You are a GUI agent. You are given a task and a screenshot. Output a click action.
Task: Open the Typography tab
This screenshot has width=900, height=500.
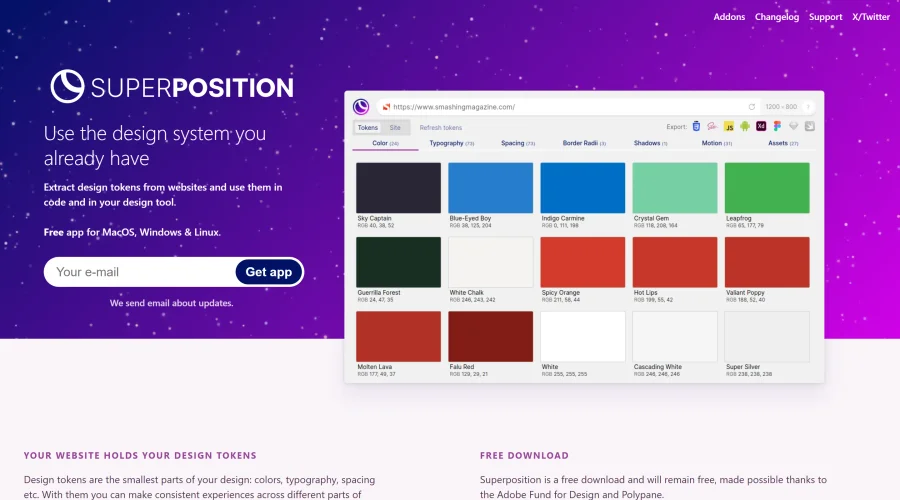(452, 143)
